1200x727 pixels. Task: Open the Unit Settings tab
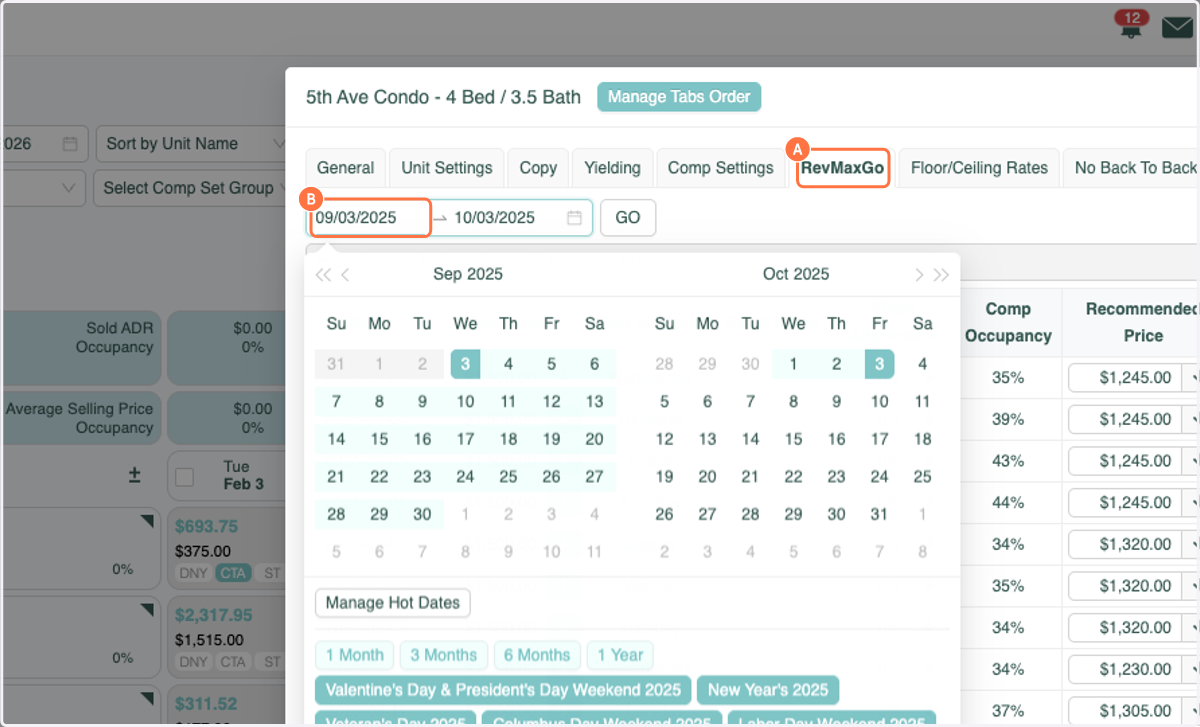[x=447, y=168]
